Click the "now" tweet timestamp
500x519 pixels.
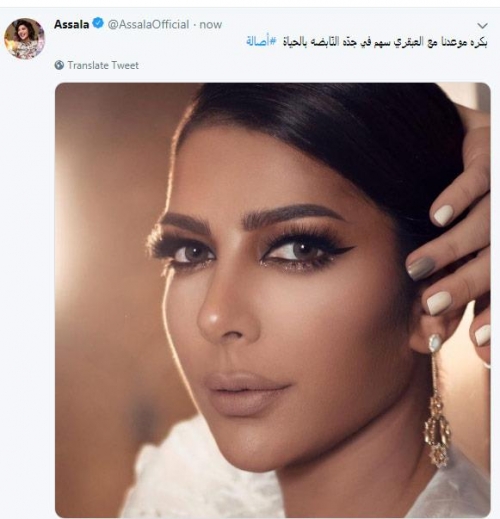tap(211, 24)
